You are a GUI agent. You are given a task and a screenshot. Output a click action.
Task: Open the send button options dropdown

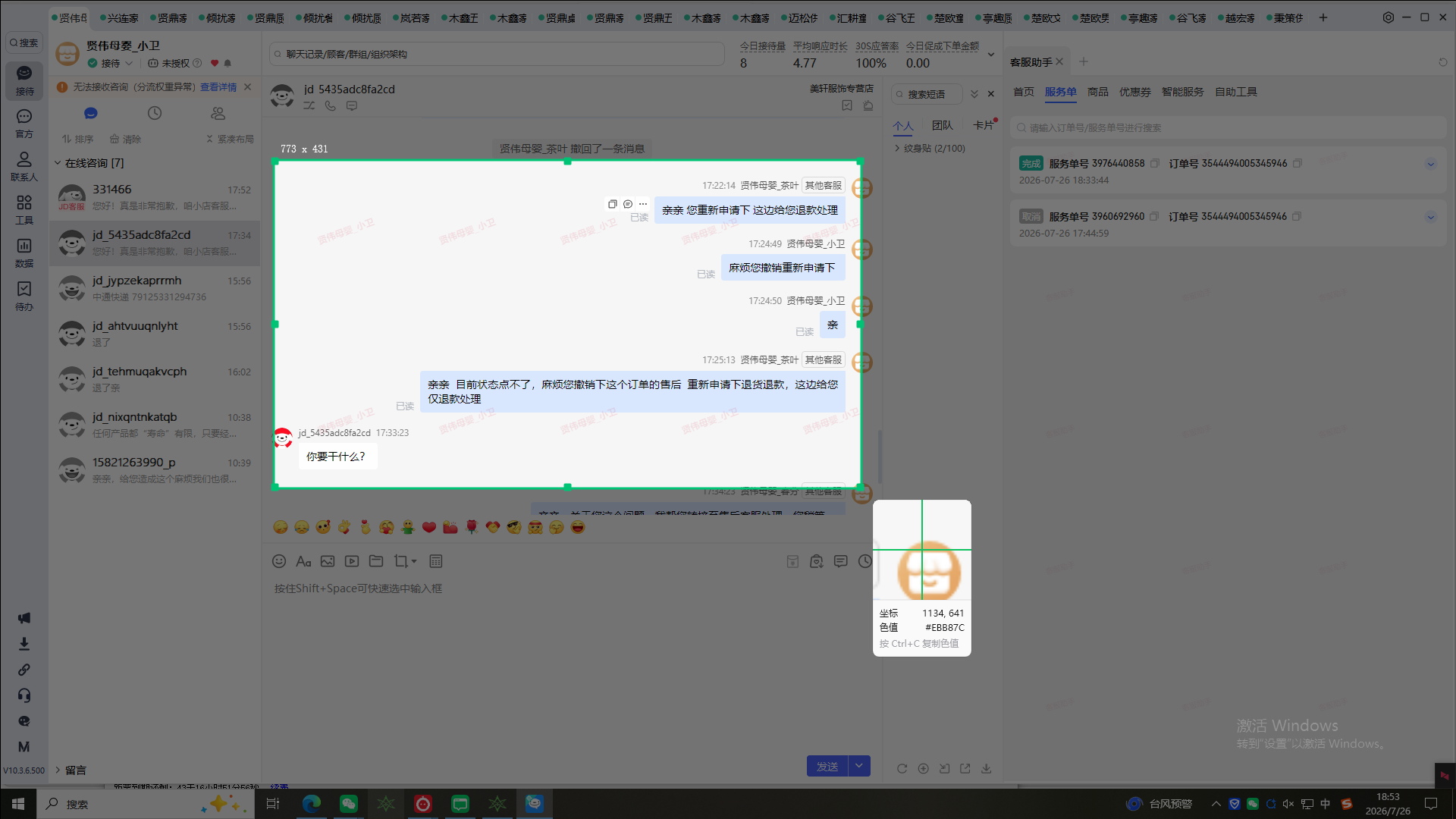click(x=859, y=766)
